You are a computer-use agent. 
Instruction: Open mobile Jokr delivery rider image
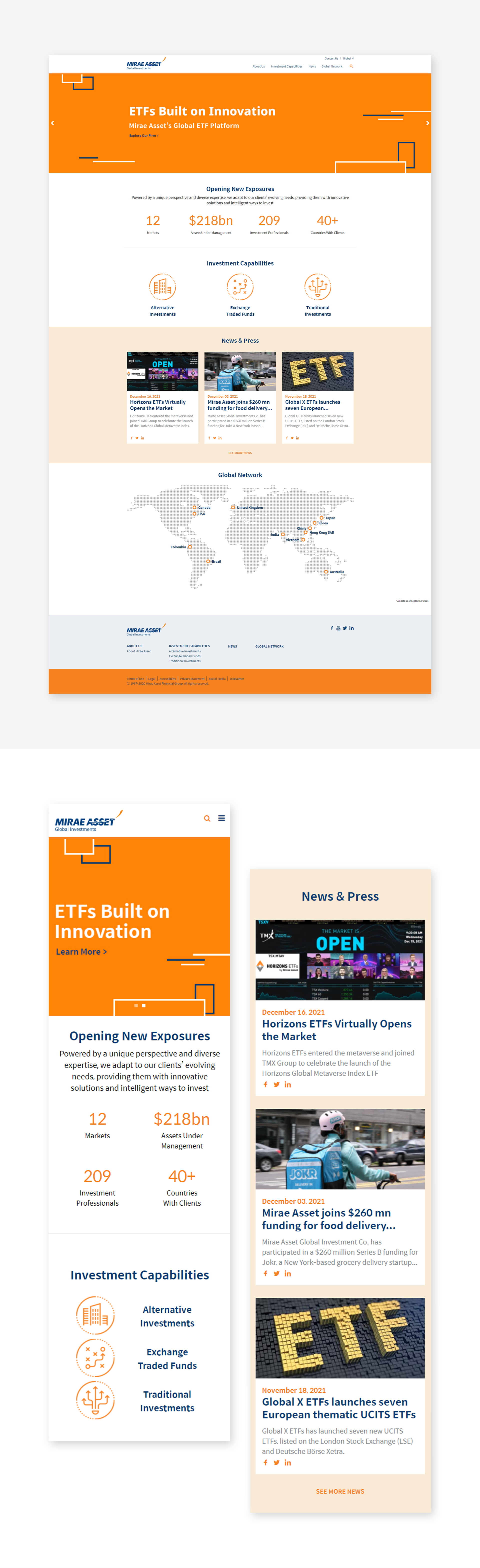click(340, 1149)
